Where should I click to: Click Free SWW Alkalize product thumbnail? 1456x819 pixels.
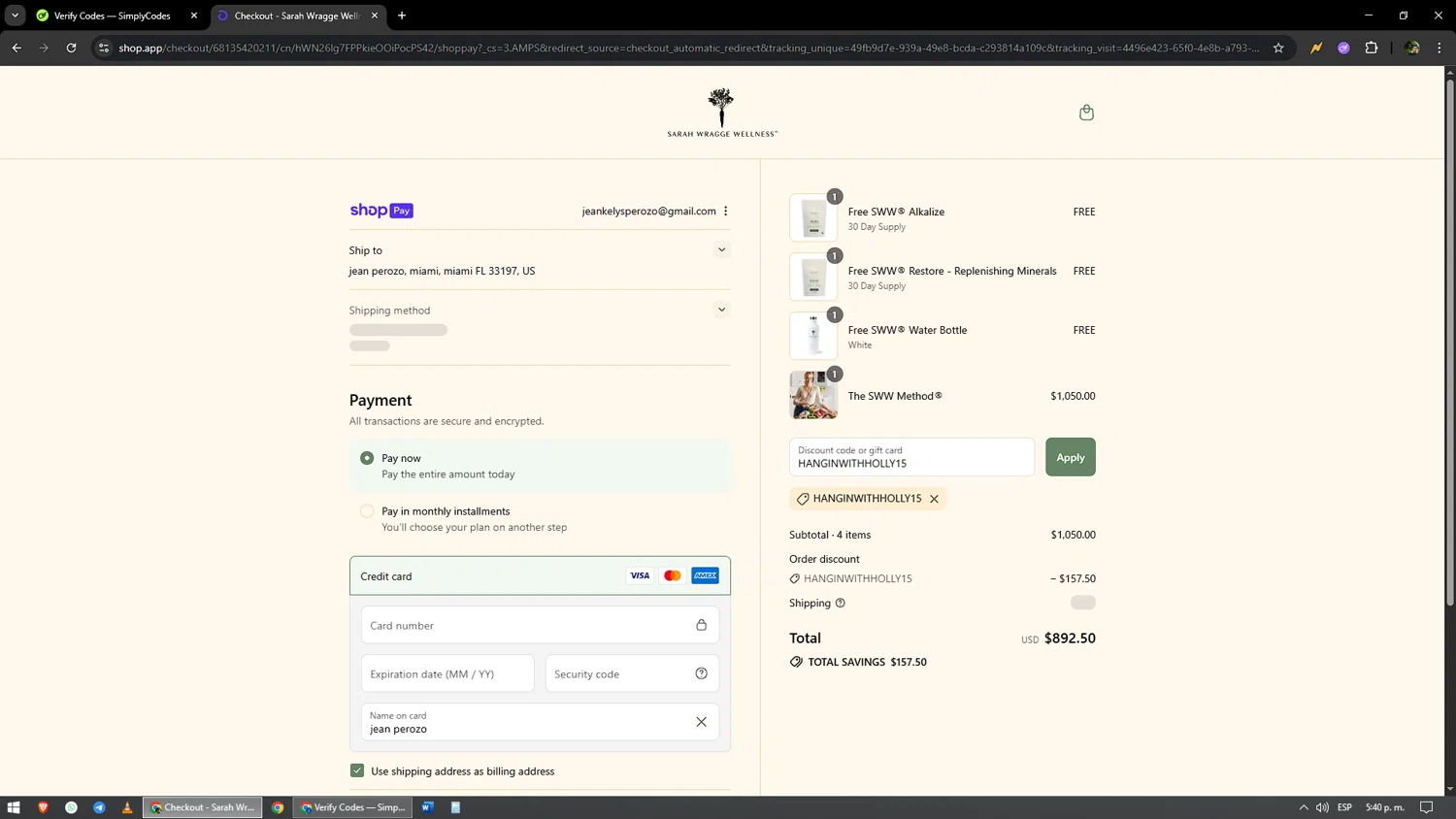[x=813, y=217]
